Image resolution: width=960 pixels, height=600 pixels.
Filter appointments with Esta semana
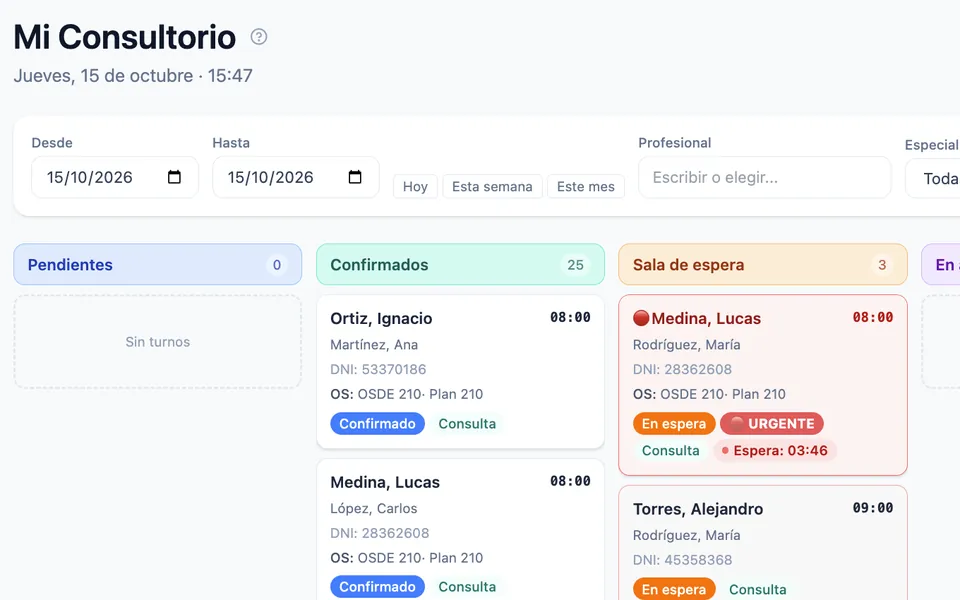tap(492, 187)
